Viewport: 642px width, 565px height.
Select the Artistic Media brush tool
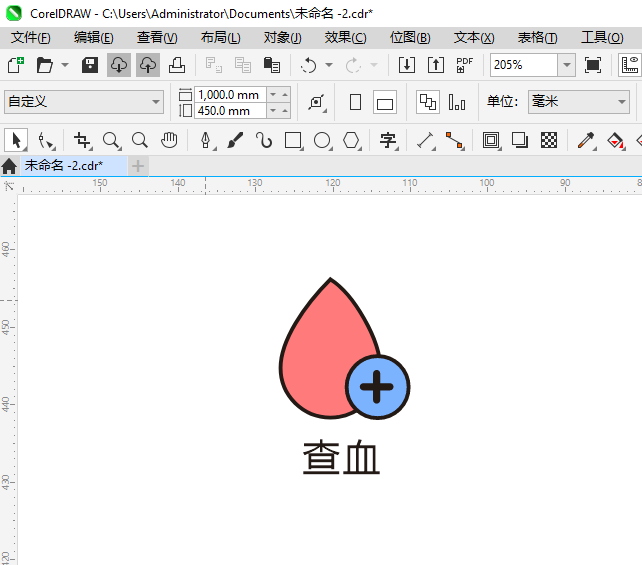pos(235,140)
